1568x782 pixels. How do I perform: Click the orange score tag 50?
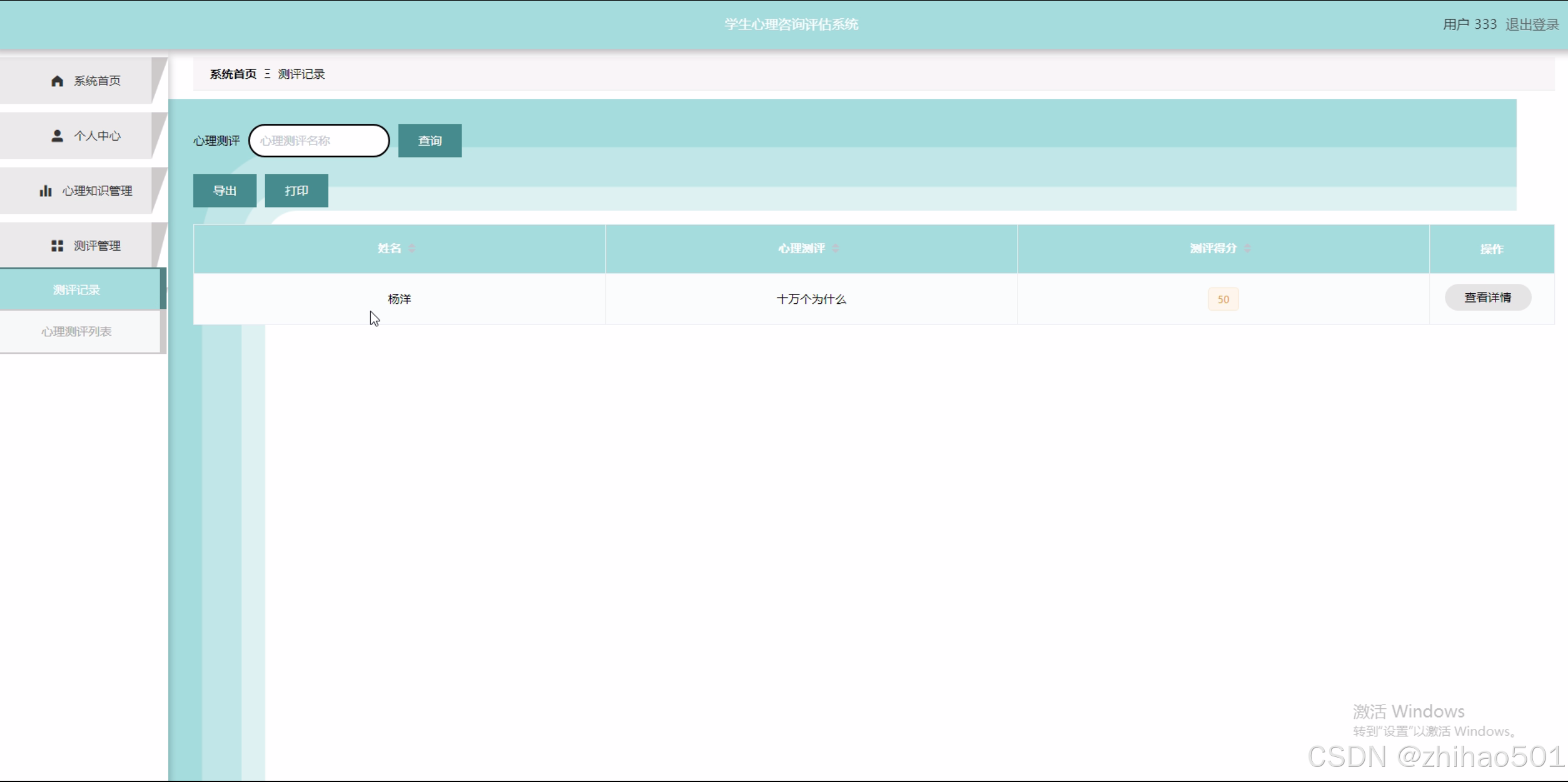coord(1223,299)
